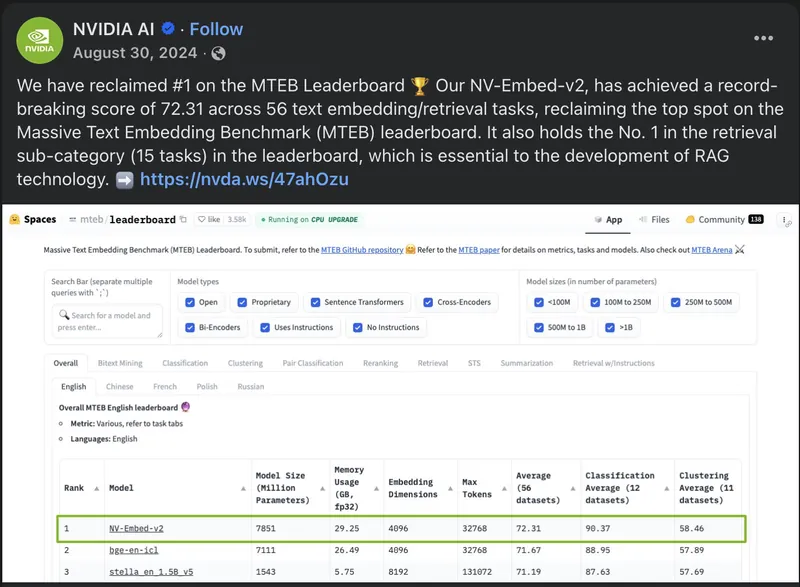This screenshot has width=800, height=587.
Task: Switch to the Clustering tab
Action: tap(245, 363)
